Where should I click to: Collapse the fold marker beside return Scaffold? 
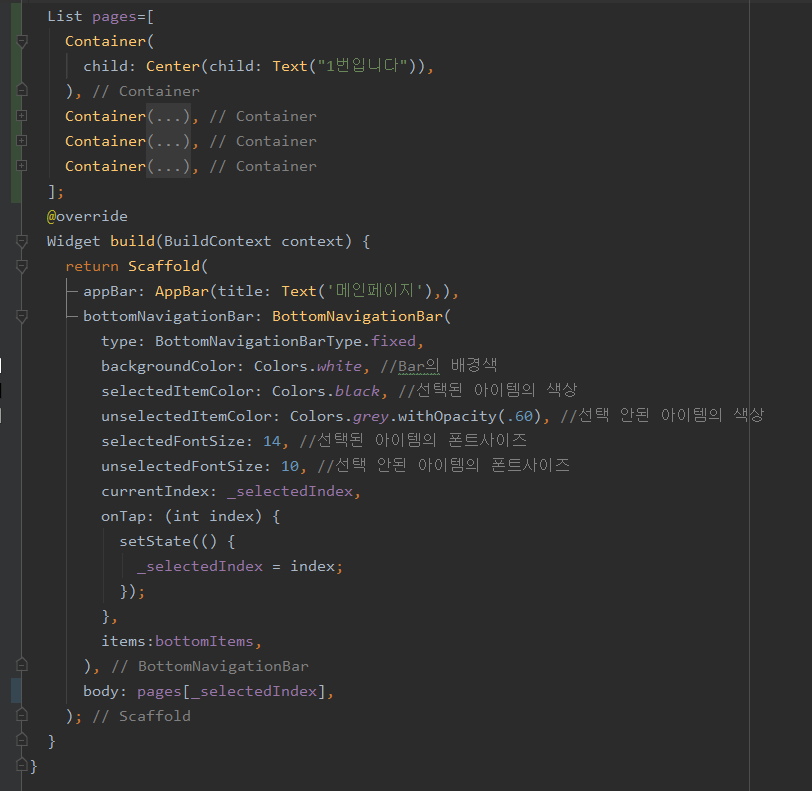tap(22, 266)
